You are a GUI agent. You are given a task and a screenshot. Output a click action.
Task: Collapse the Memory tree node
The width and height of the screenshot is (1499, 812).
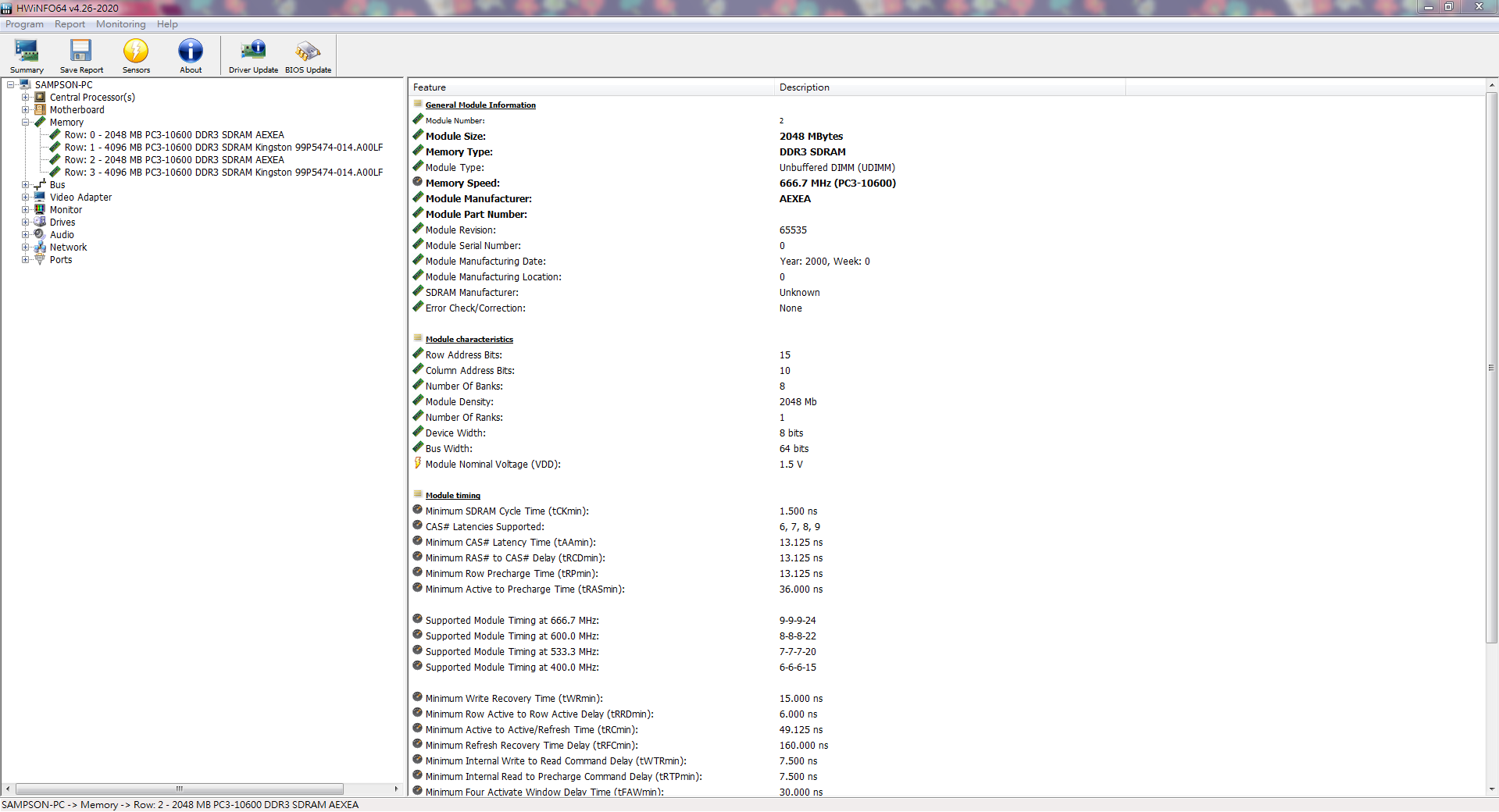tap(25, 123)
